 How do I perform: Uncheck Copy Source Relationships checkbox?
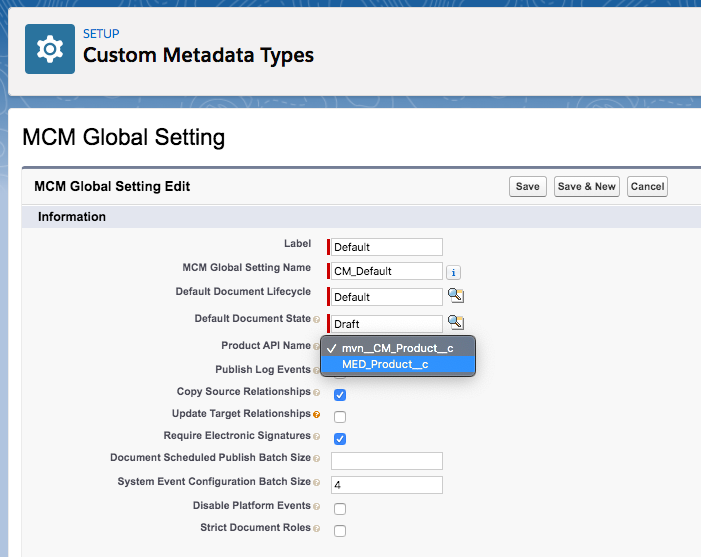(340, 394)
